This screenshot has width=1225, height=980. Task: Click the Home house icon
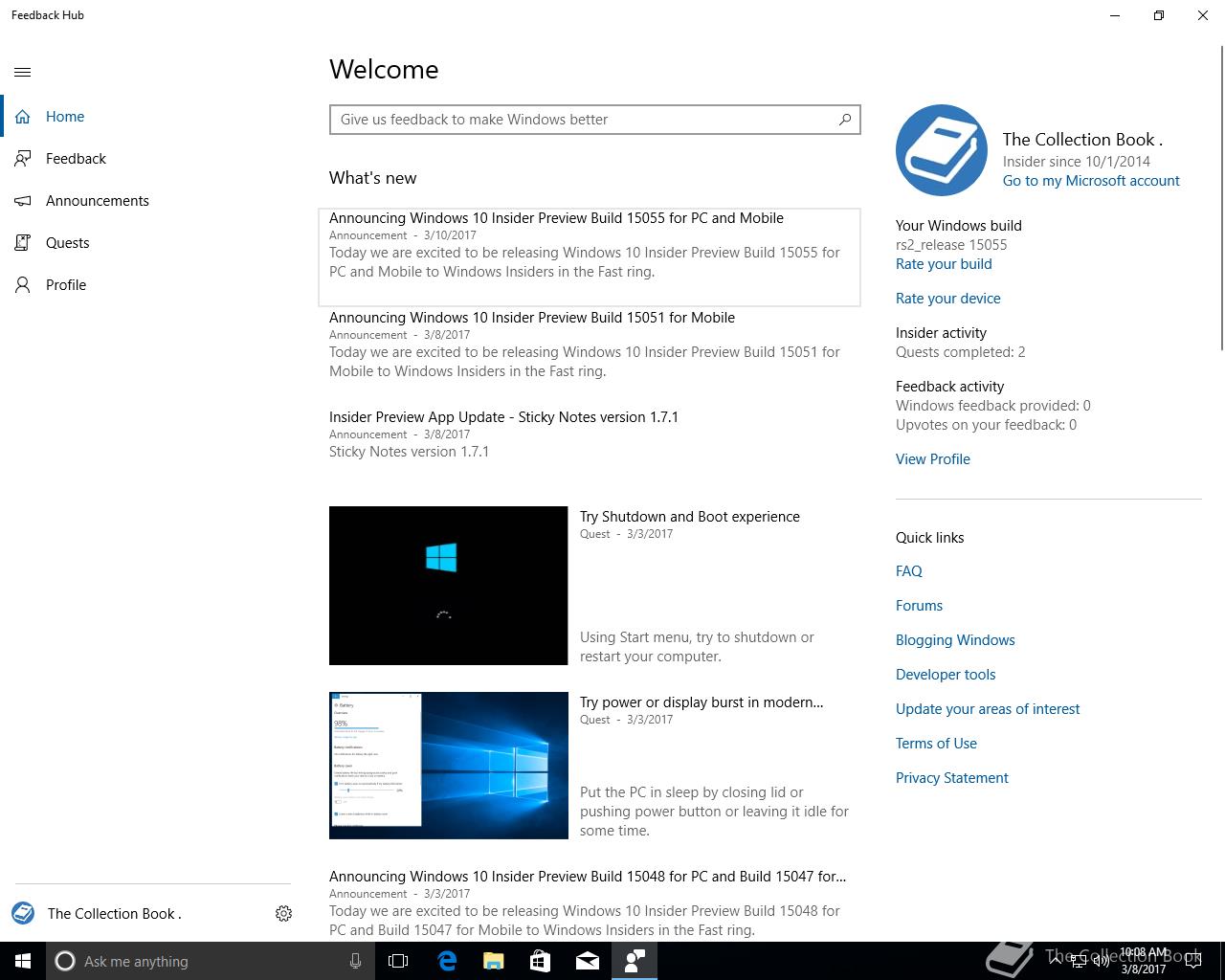[23, 117]
